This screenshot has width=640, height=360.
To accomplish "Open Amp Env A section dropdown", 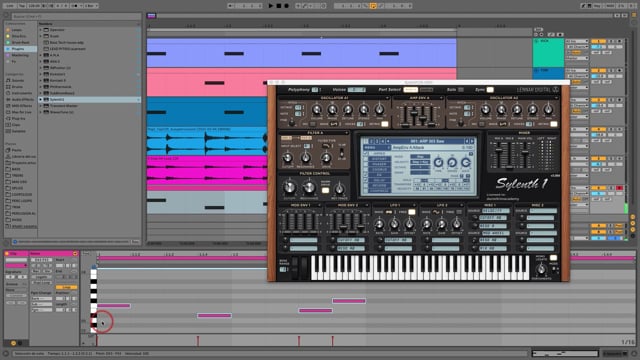I will [441, 98].
